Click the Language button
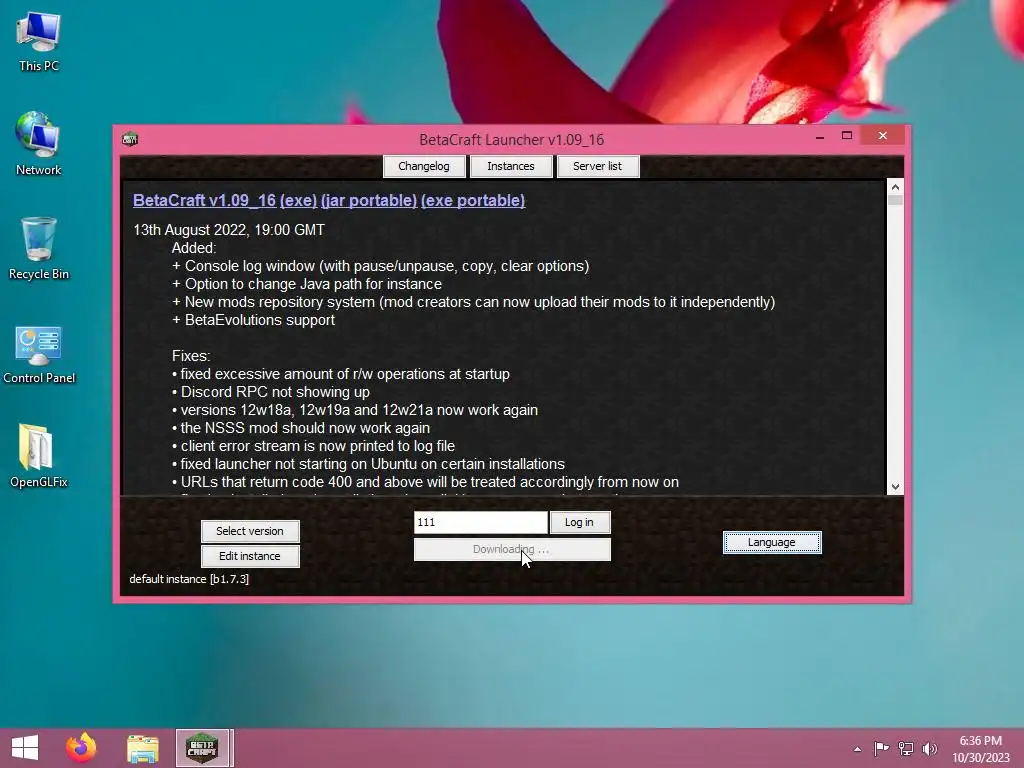 click(772, 542)
